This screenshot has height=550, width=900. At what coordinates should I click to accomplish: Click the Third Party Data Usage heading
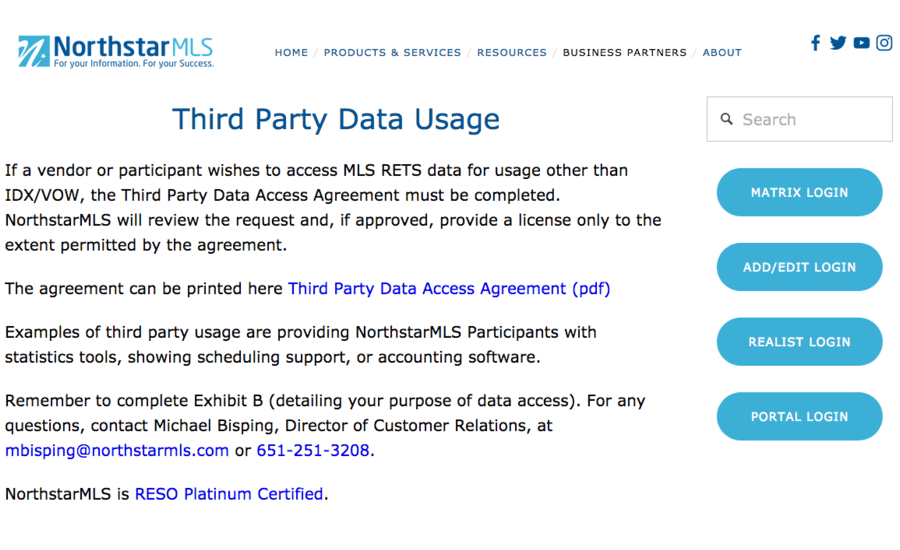(x=336, y=119)
